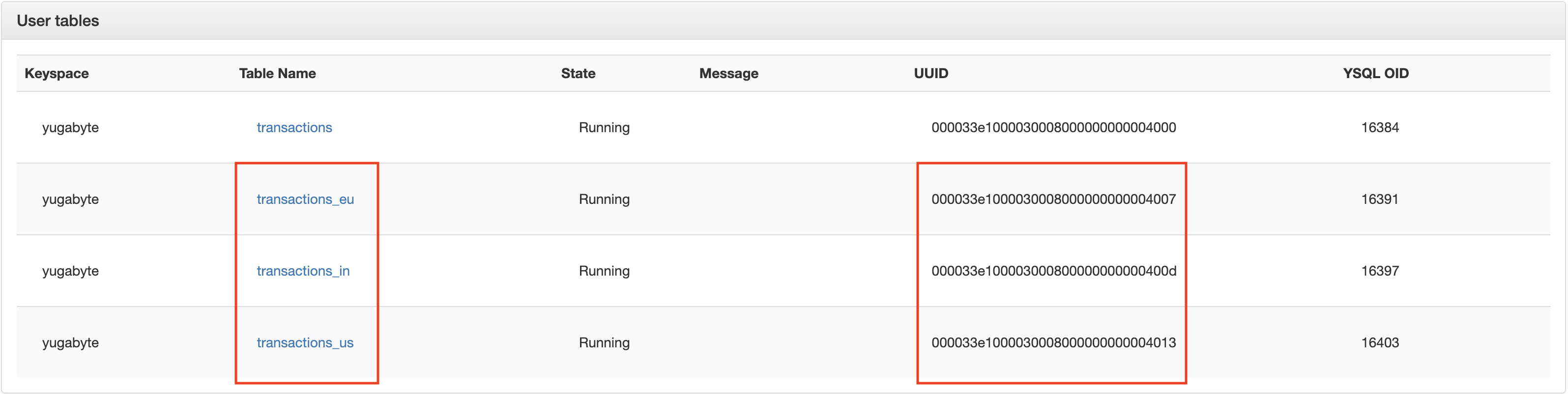Screen dimensions: 1568x394
Task: Click the transactions_in table link
Action: pyautogui.click(x=302, y=271)
